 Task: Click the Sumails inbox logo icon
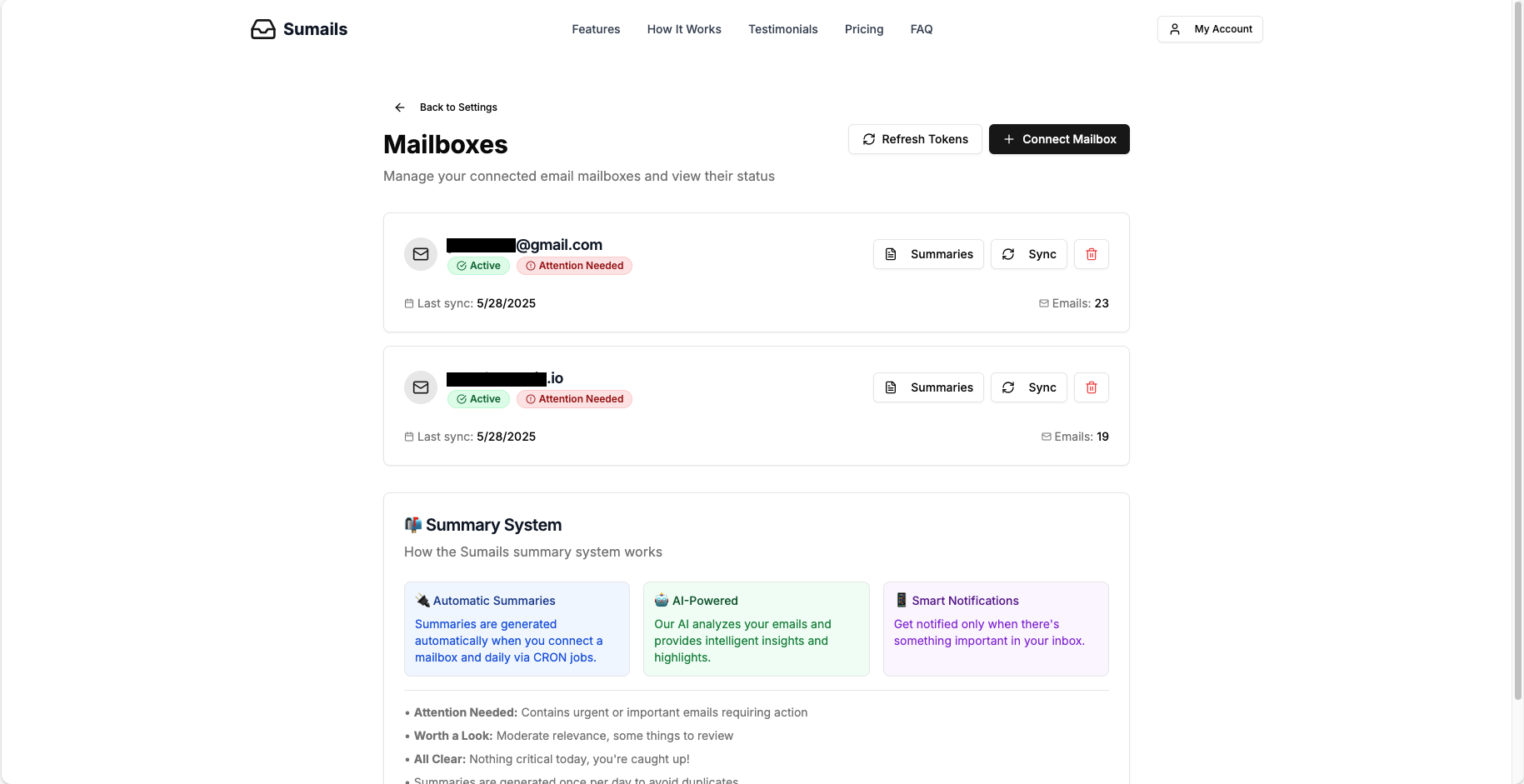(x=263, y=29)
